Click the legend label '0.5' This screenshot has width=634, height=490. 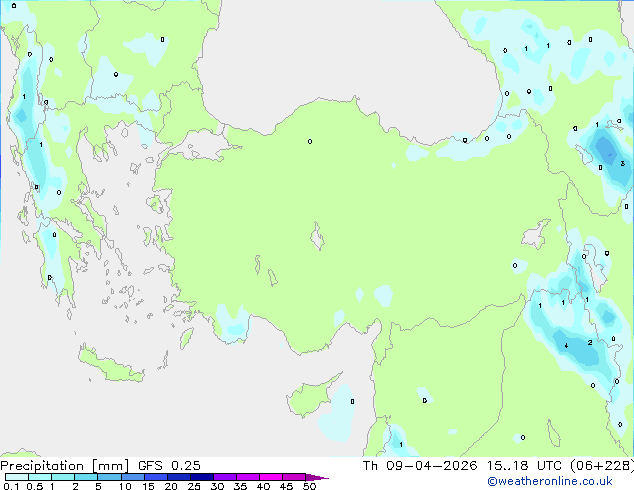tap(34, 486)
